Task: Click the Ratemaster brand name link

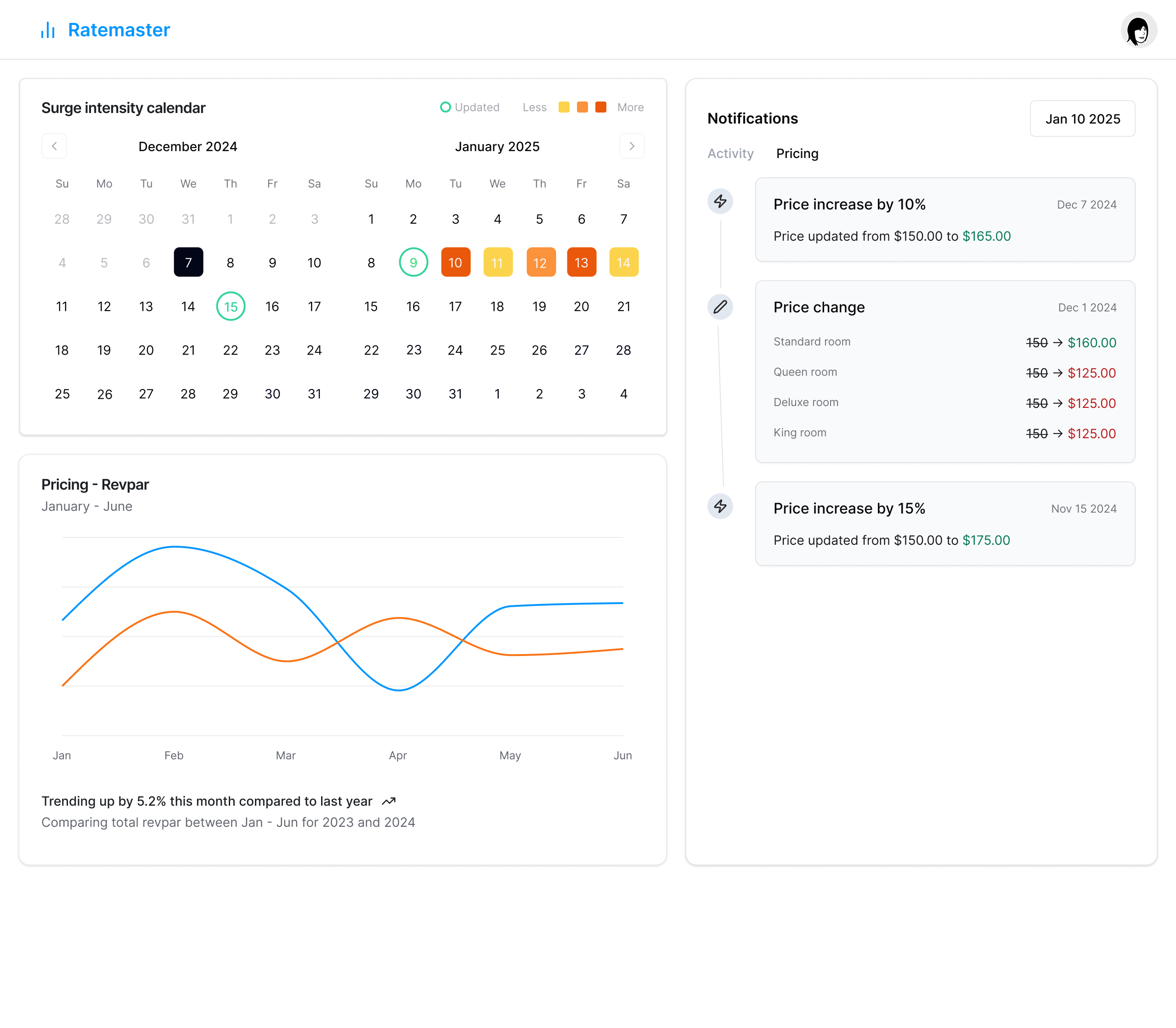Action: pos(119,30)
